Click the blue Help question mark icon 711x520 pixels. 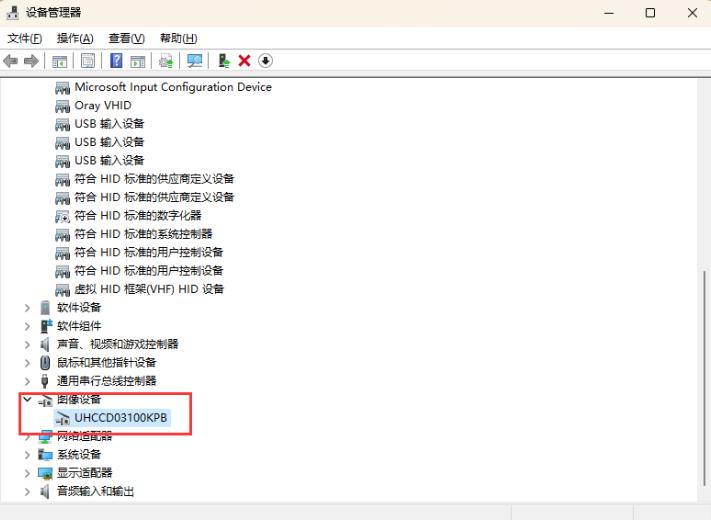[116, 61]
